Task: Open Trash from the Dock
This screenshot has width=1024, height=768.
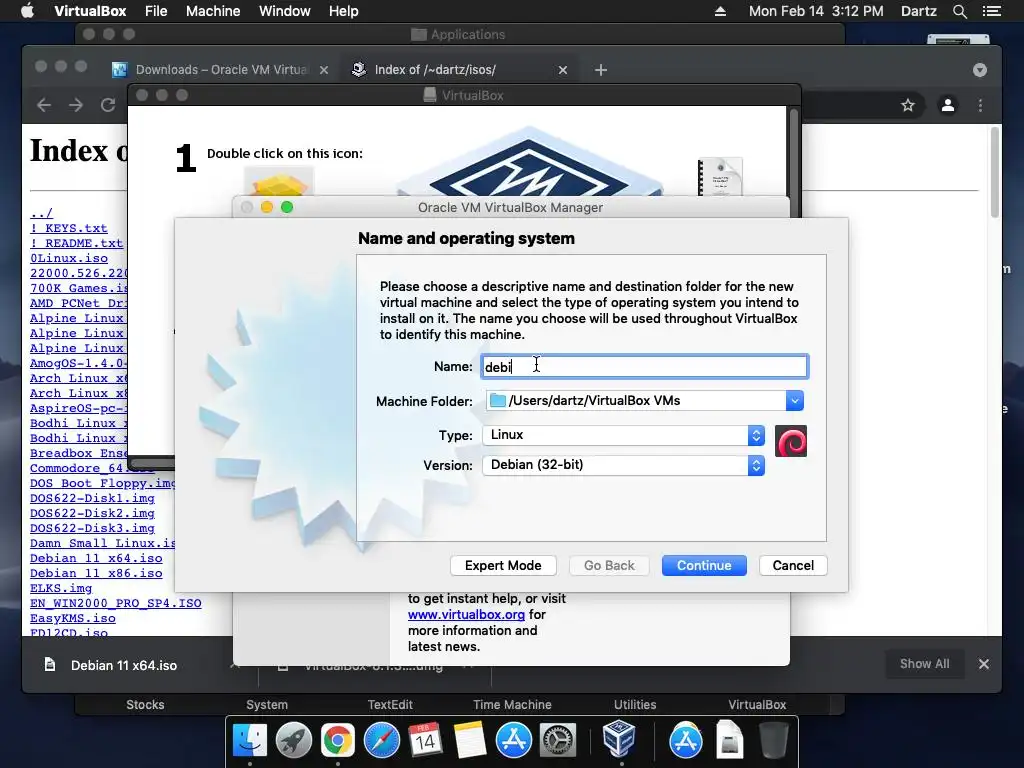Action: [774, 741]
